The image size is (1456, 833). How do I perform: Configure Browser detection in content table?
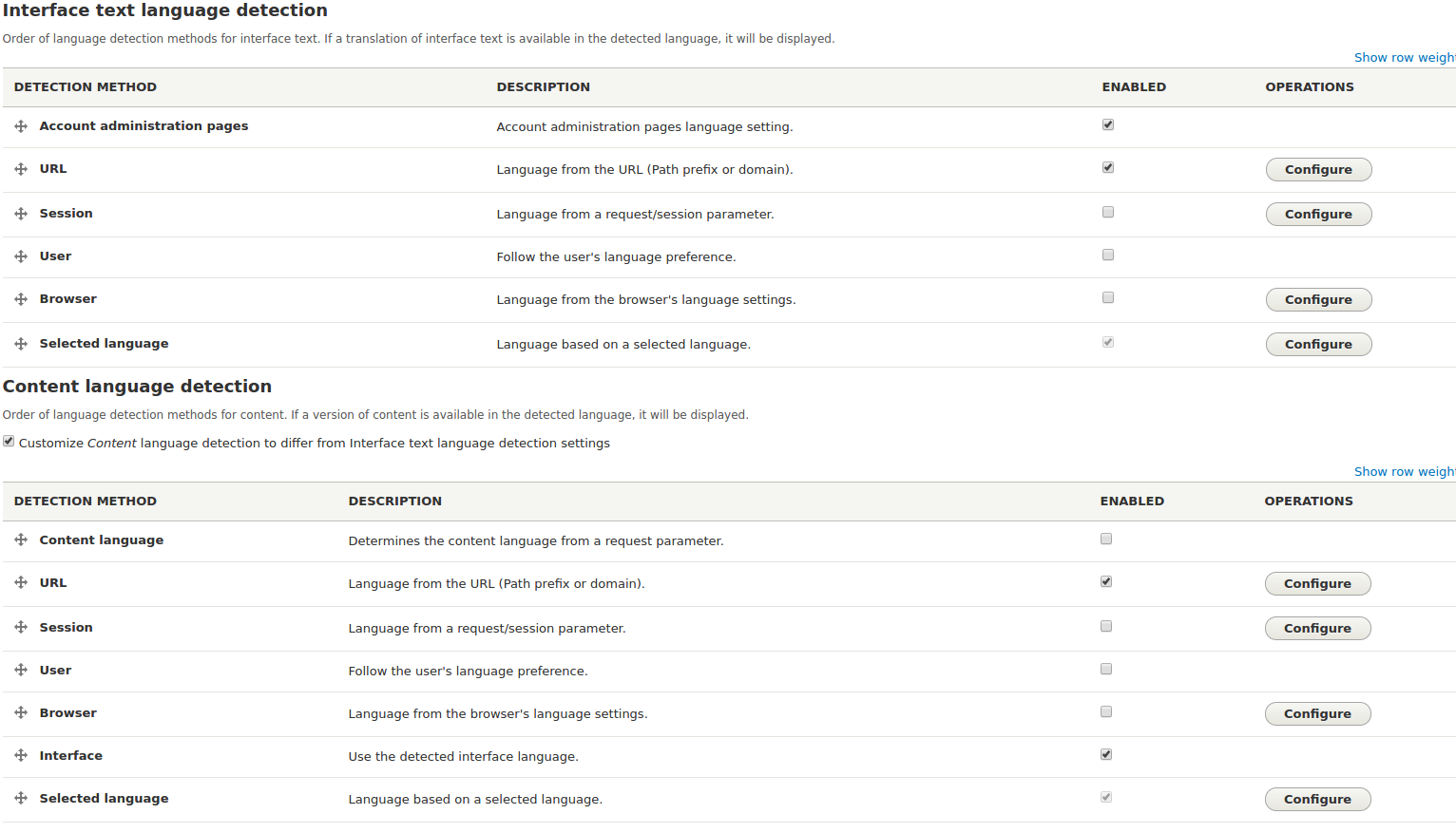[x=1317, y=713]
